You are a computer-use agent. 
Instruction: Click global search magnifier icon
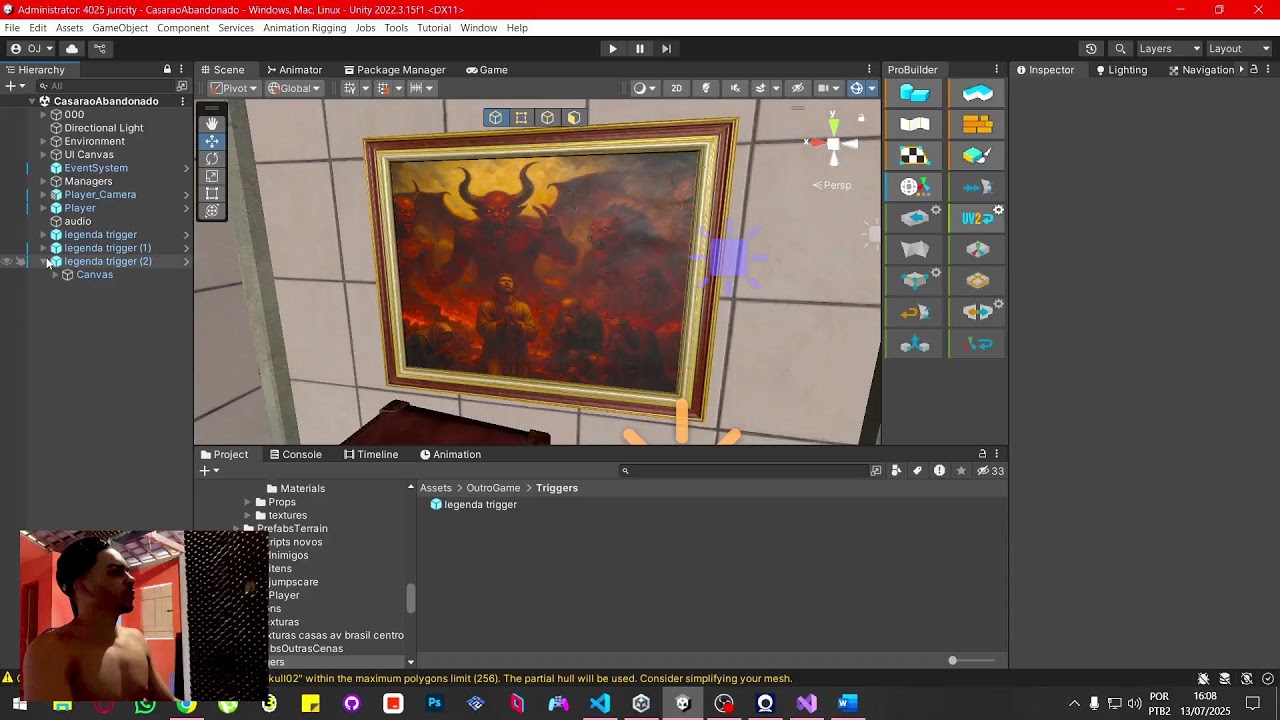tap(1120, 48)
